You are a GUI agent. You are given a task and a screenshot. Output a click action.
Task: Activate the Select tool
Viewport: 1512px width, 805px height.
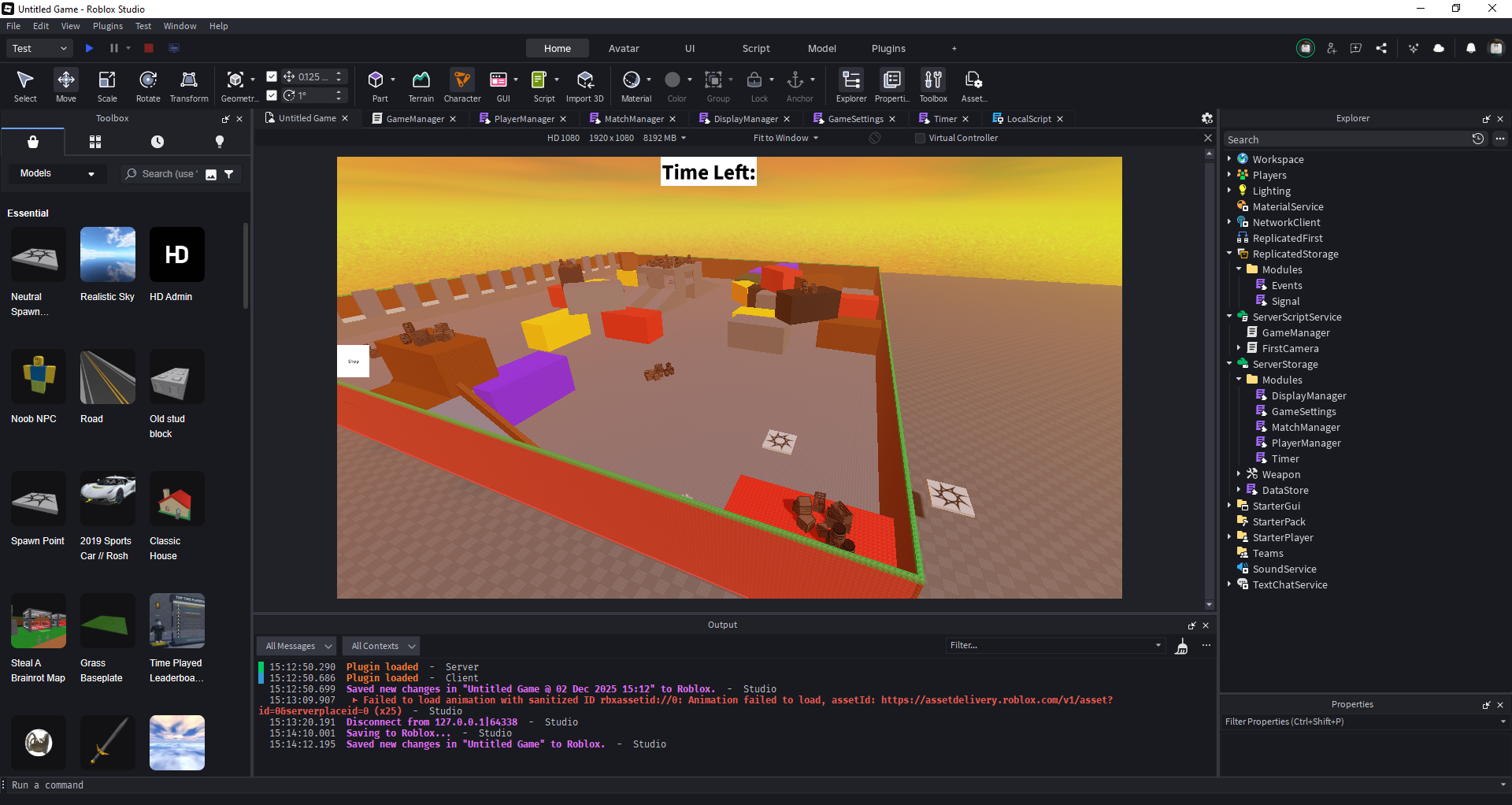click(25, 86)
